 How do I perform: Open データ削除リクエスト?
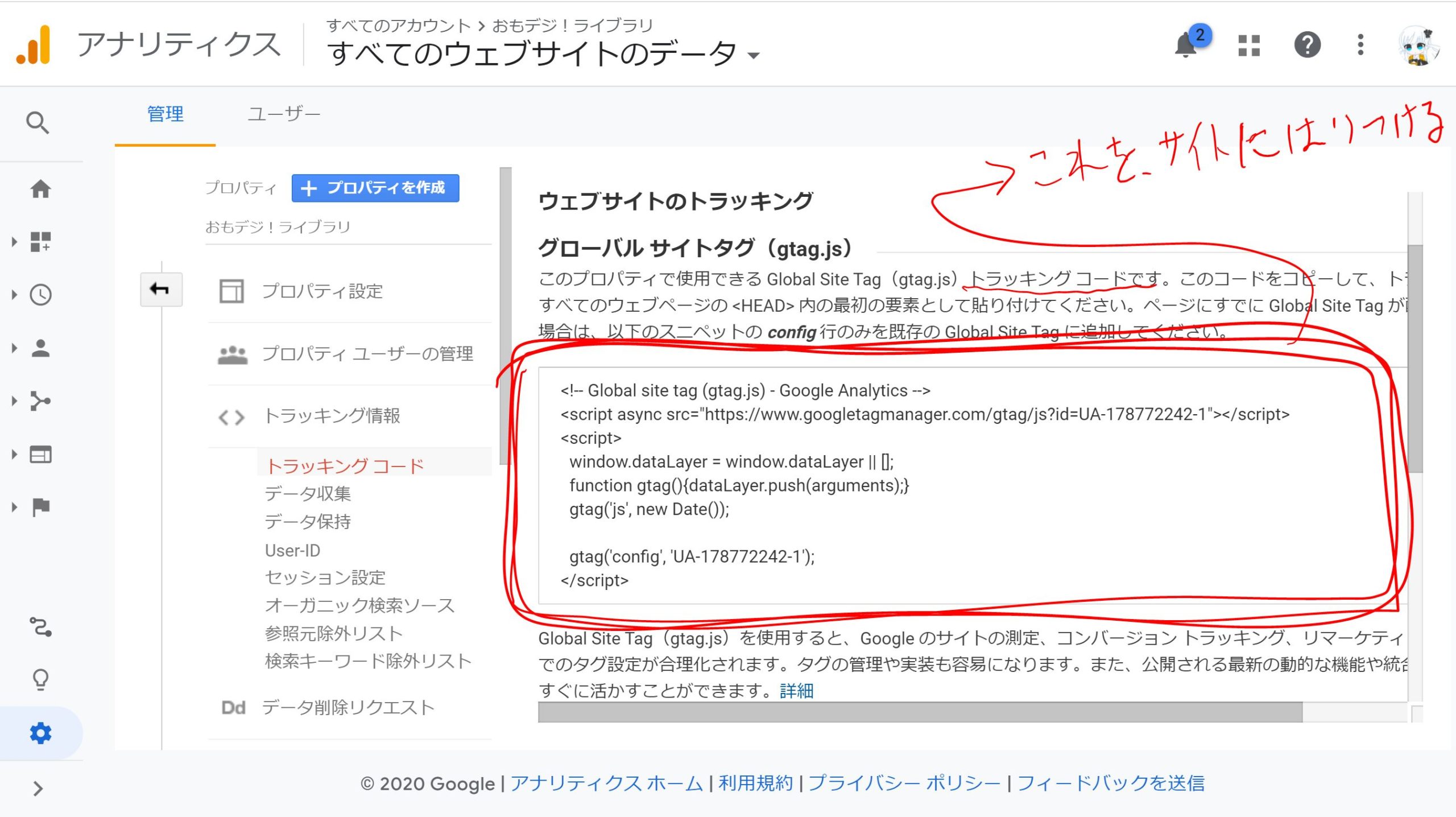[x=348, y=708]
